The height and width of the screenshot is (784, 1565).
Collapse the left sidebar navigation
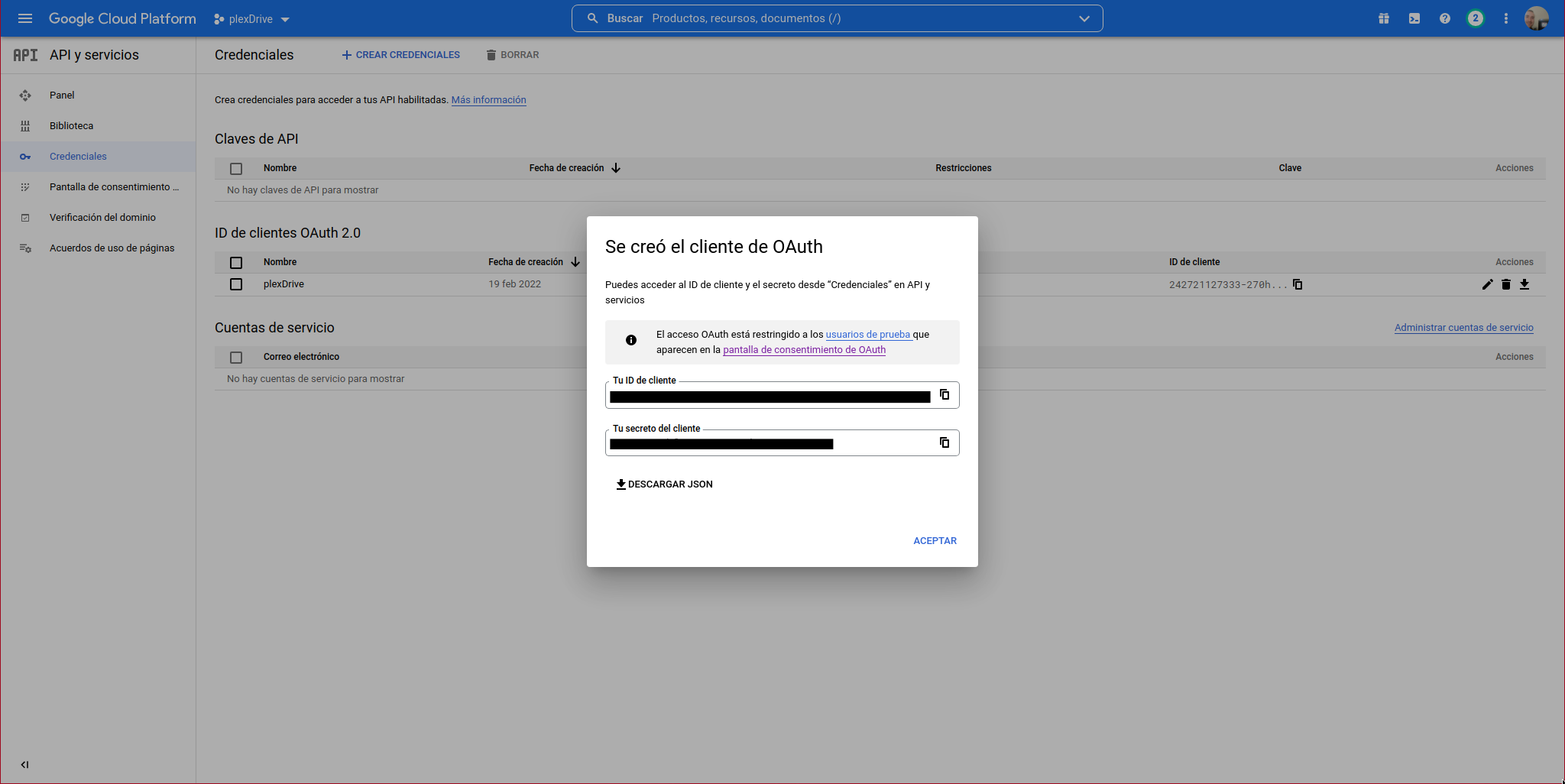[x=24, y=764]
